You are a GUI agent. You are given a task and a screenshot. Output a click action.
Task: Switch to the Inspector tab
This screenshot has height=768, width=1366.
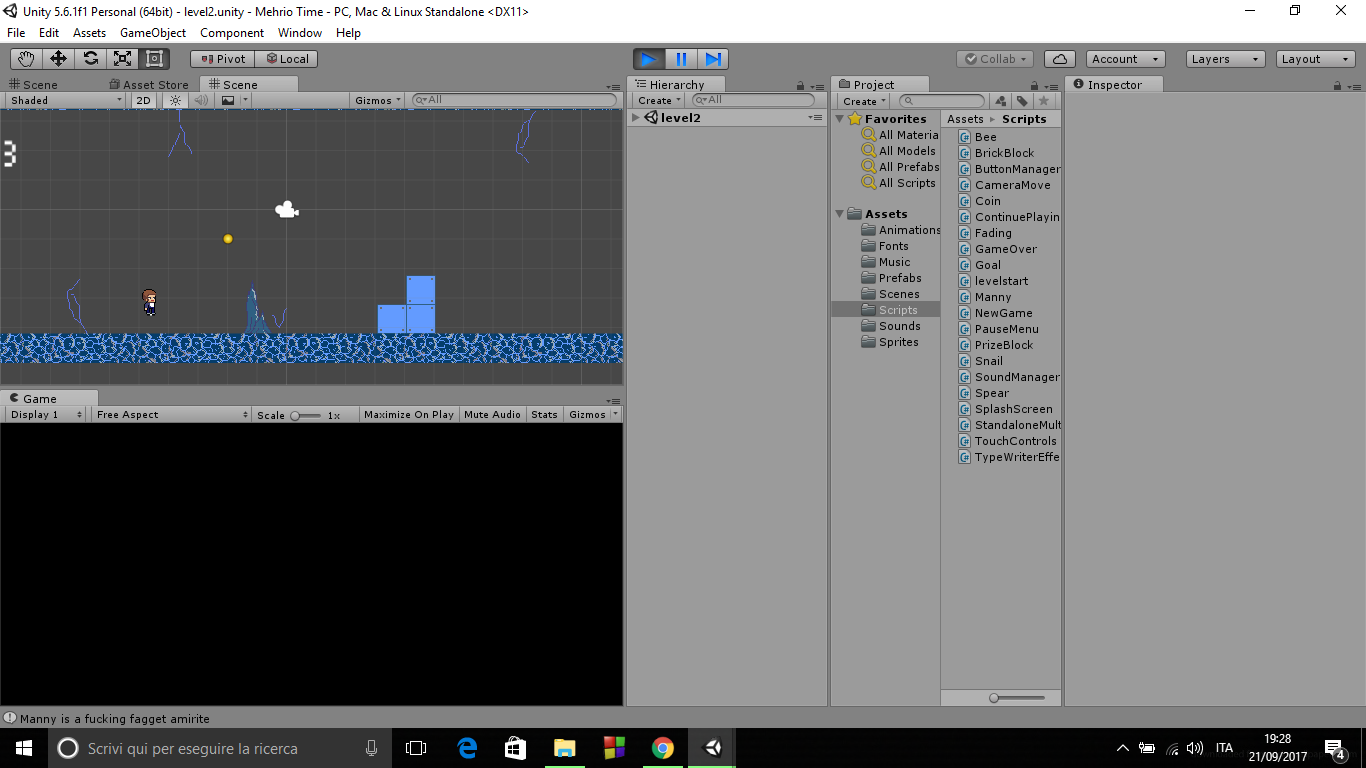coord(1115,85)
